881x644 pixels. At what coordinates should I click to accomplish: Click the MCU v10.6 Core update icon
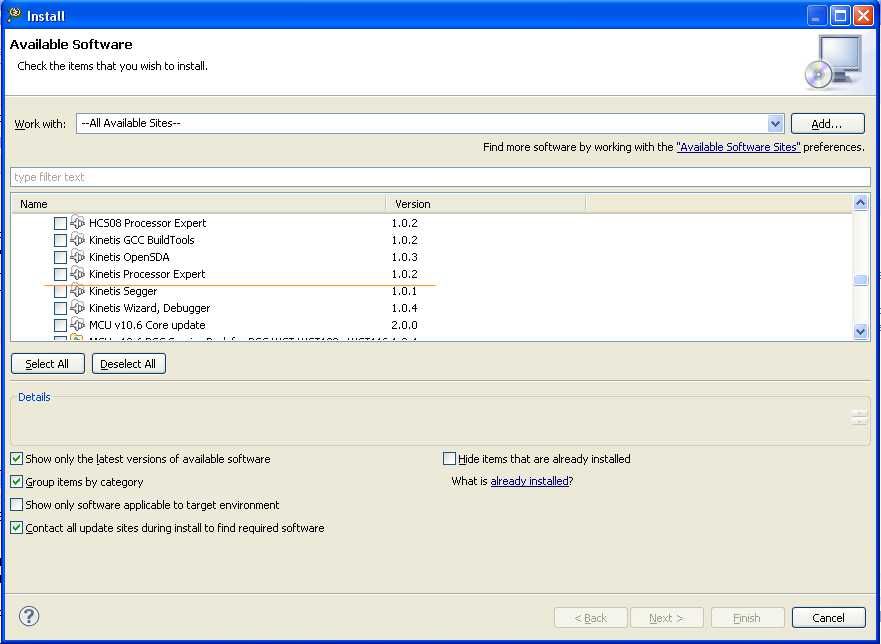point(78,324)
